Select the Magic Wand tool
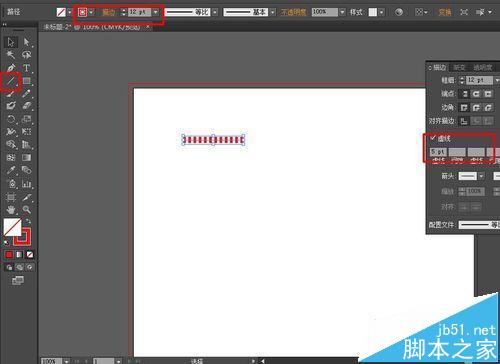 coord(11,55)
